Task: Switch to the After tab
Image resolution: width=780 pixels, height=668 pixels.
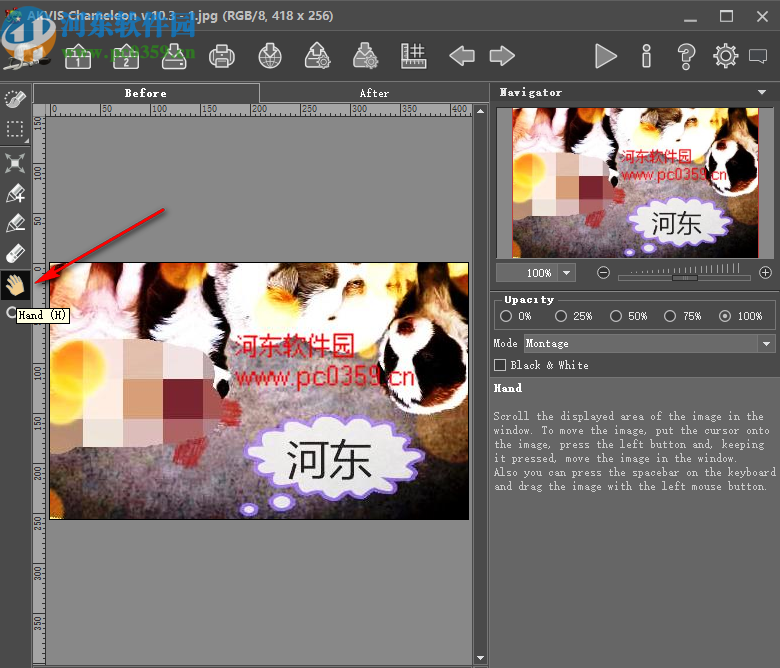Action: (x=374, y=93)
